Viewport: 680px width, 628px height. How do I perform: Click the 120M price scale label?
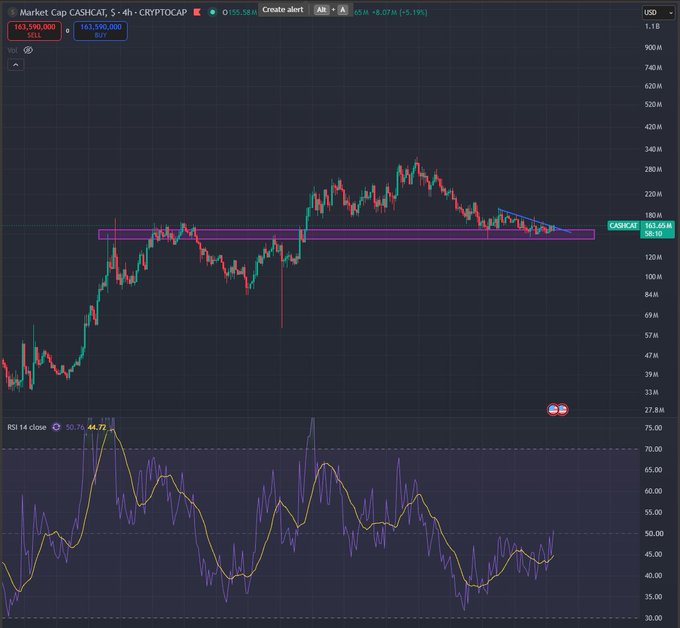click(x=653, y=257)
